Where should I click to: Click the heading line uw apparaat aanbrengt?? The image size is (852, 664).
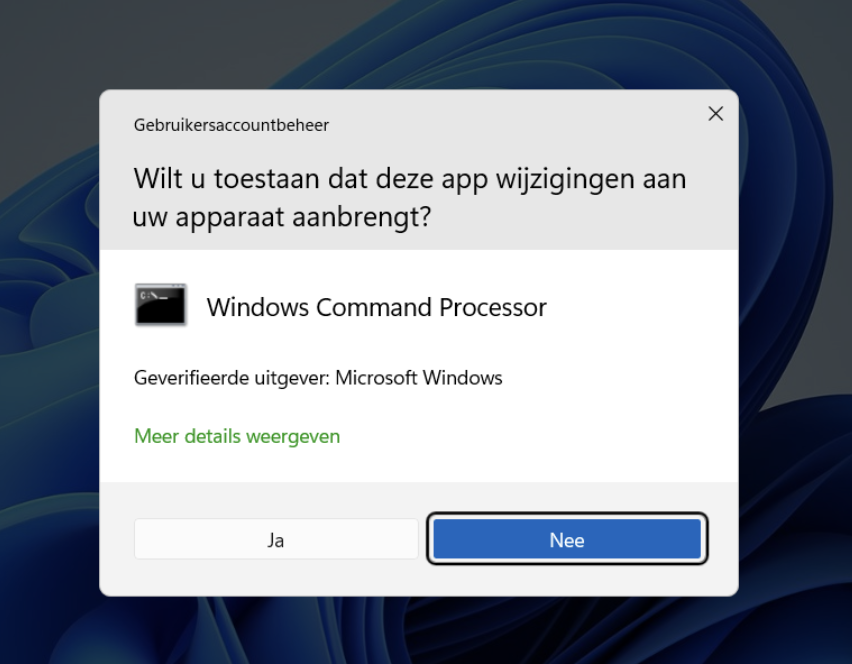tap(282, 217)
